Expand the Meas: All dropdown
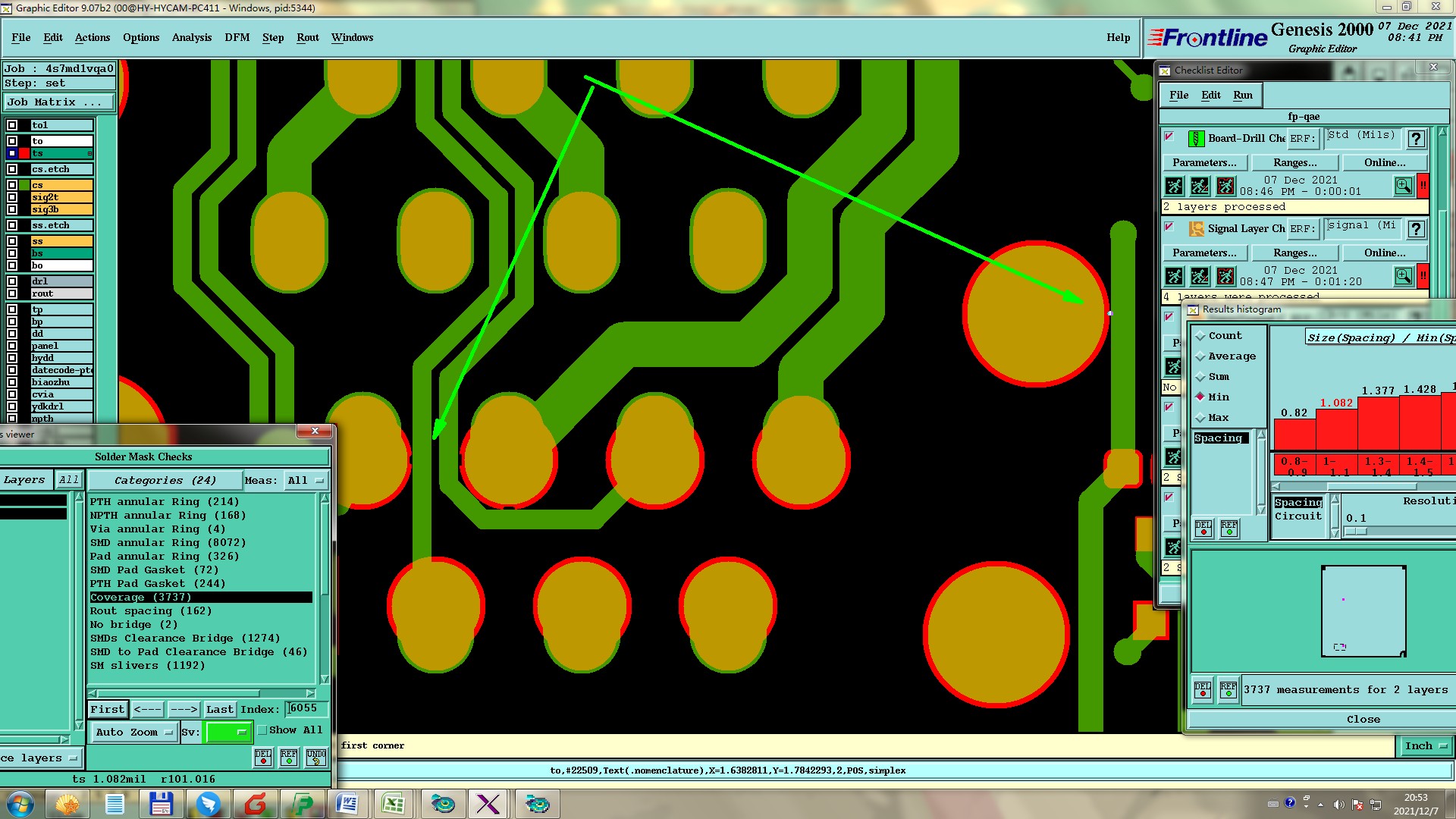The height and width of the screenshot is (819, 1456). (305, 481)
